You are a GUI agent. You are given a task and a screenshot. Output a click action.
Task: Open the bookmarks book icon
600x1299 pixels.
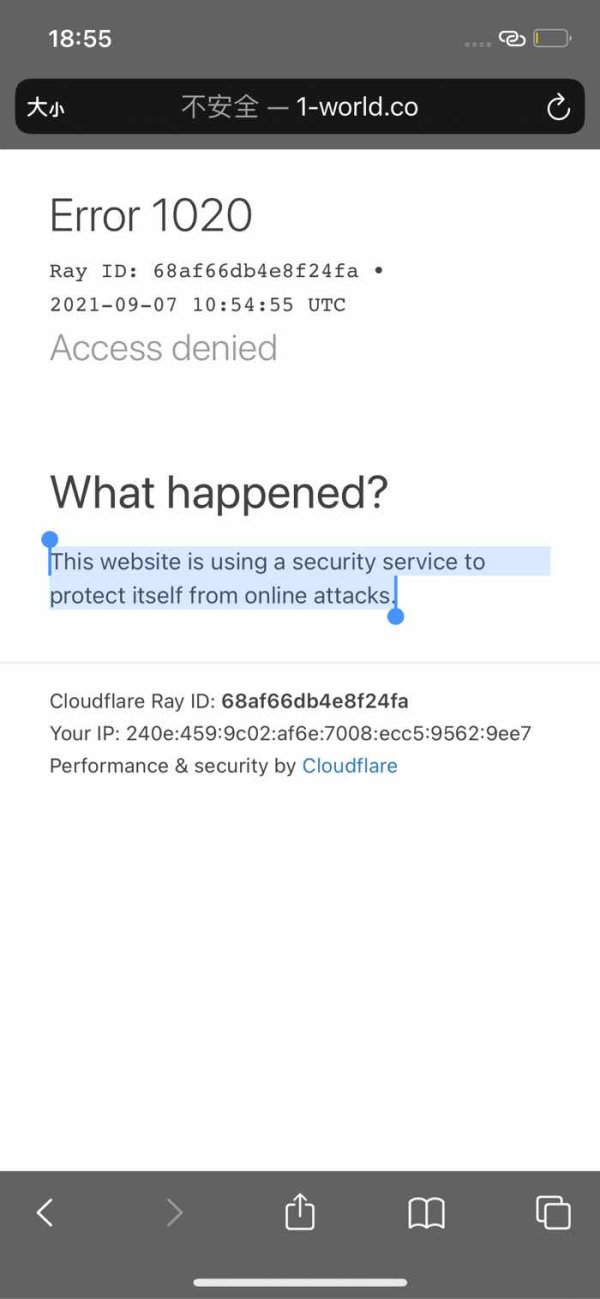(x=427, y=1213)
